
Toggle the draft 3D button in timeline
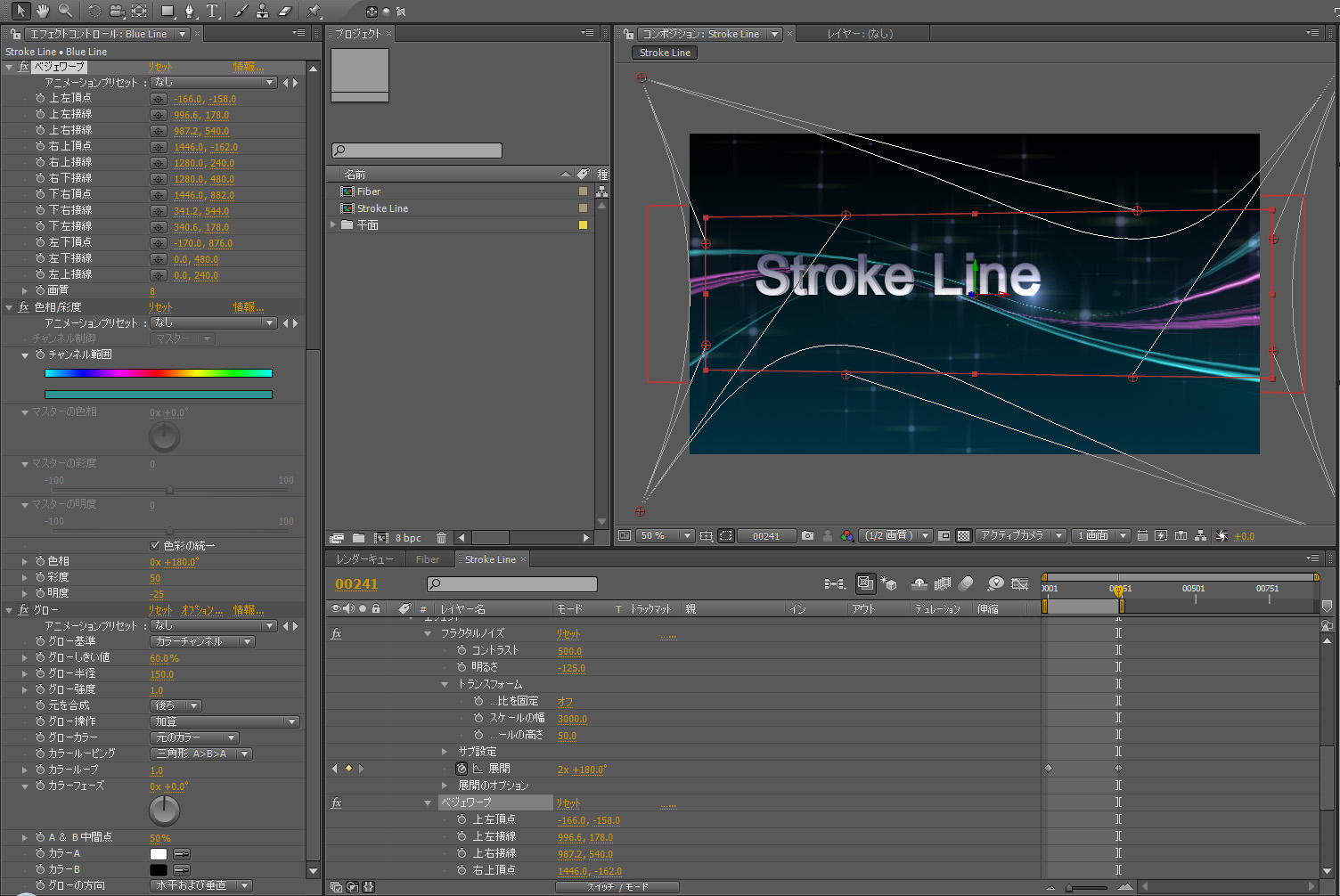click(x=888, y=583)
